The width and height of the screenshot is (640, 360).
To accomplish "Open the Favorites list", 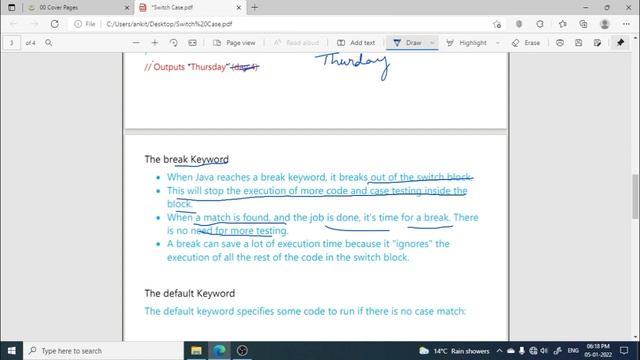I will click(562, 24).
